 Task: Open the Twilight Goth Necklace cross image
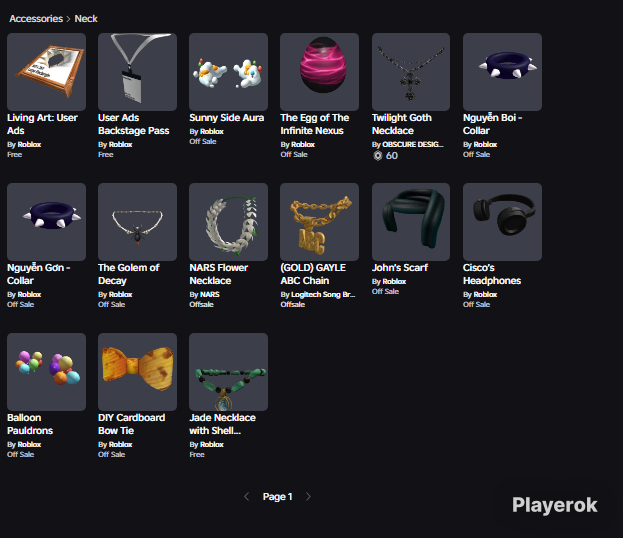pos(411,72)
